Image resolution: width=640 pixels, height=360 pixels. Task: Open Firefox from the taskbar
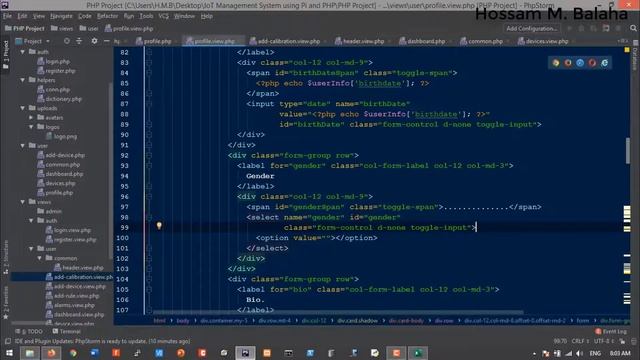[x=51, y=353]
